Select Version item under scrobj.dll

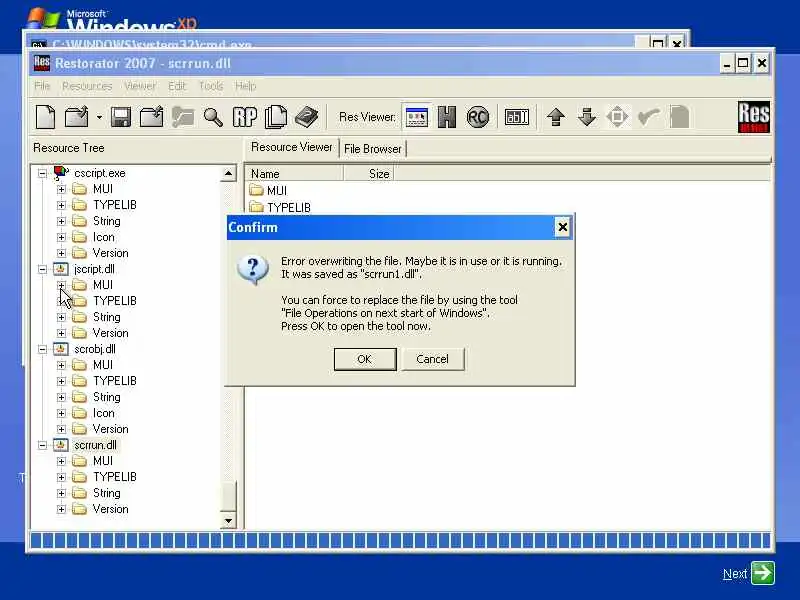[110, 429]
